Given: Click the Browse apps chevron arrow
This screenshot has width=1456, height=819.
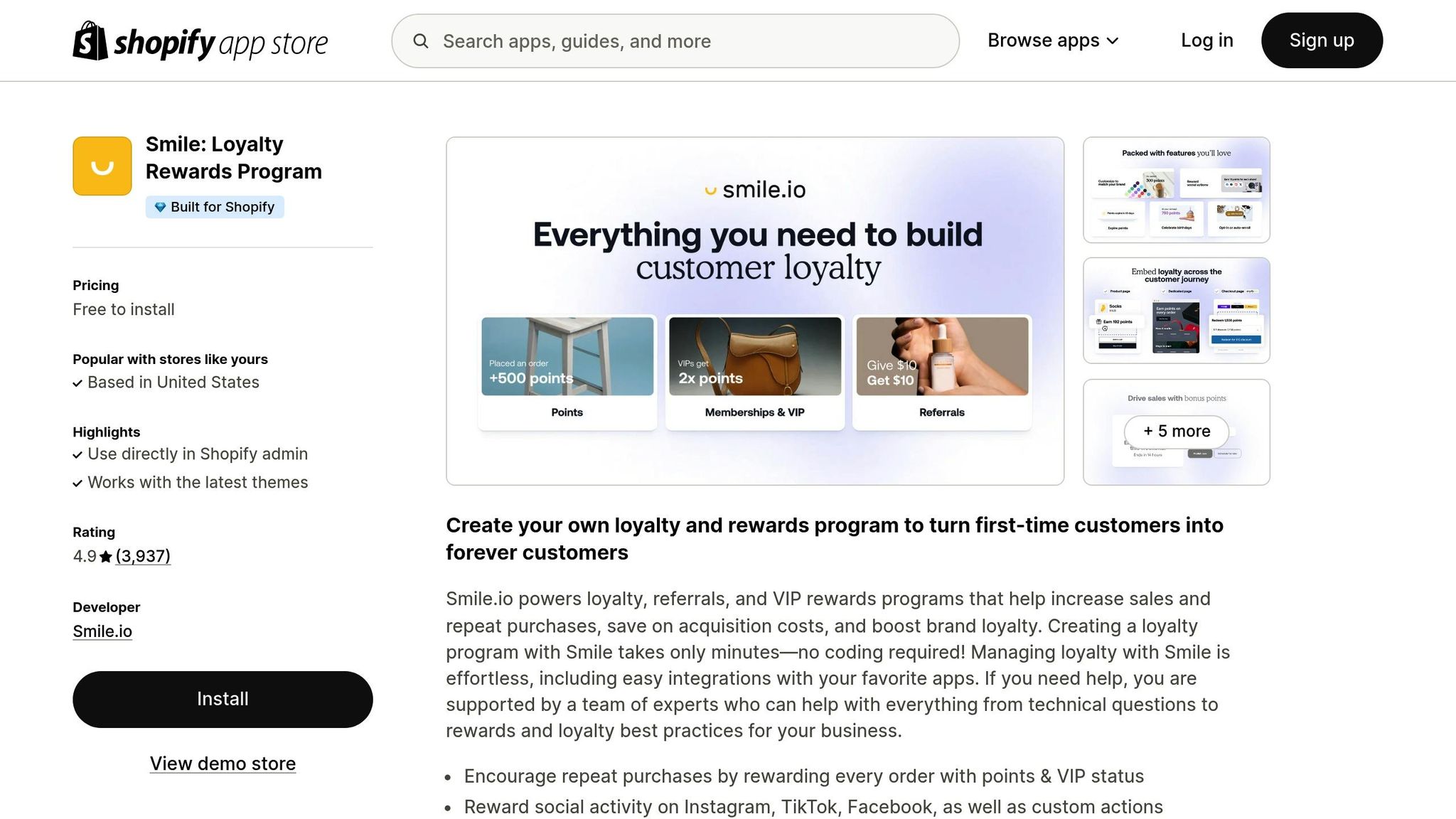Looking at the screenshot, I should [x=1113, y=41].
